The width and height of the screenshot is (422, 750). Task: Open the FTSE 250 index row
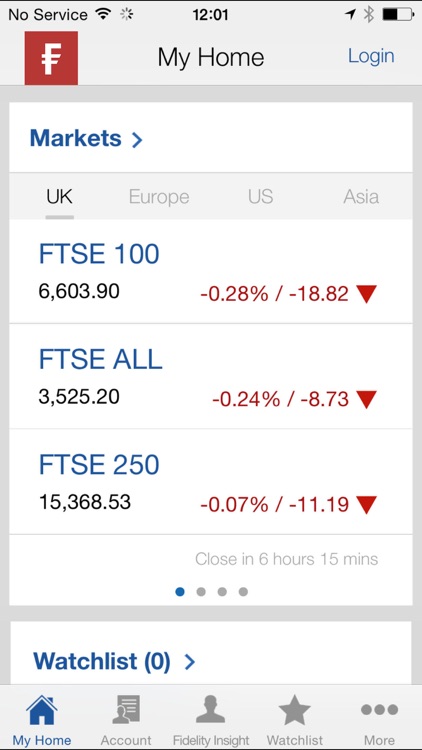click(211, 482)
